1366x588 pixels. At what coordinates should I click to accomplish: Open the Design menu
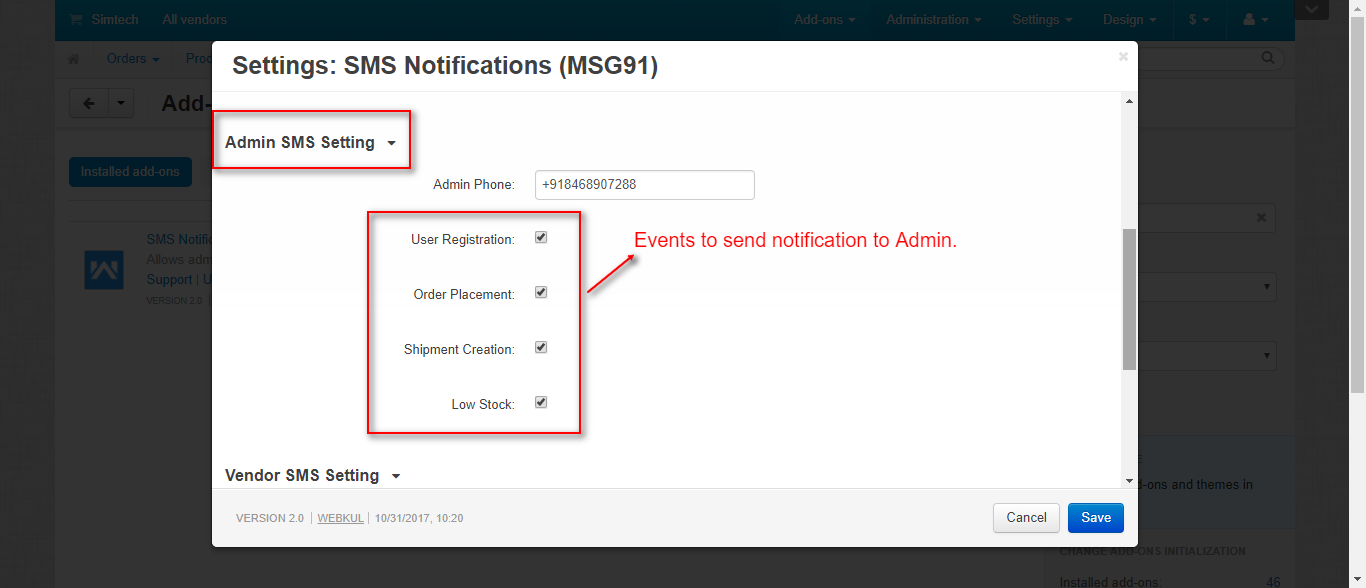point(1130,20)
